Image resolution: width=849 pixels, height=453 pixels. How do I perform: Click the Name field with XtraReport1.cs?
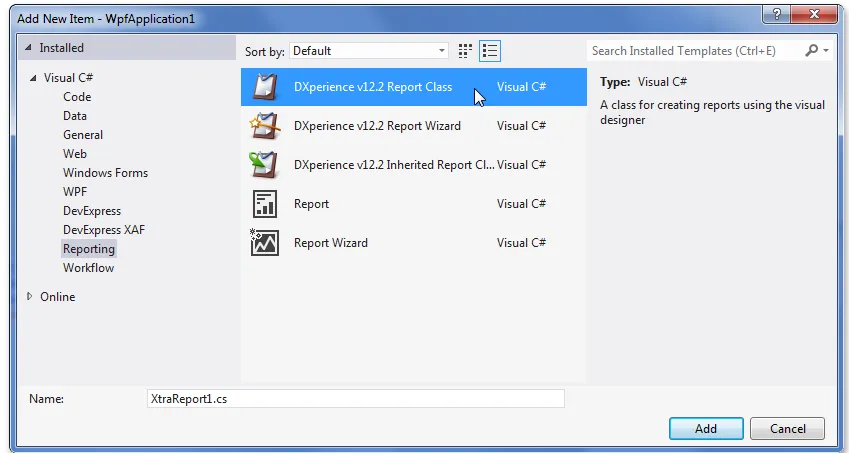click(356, 399)
